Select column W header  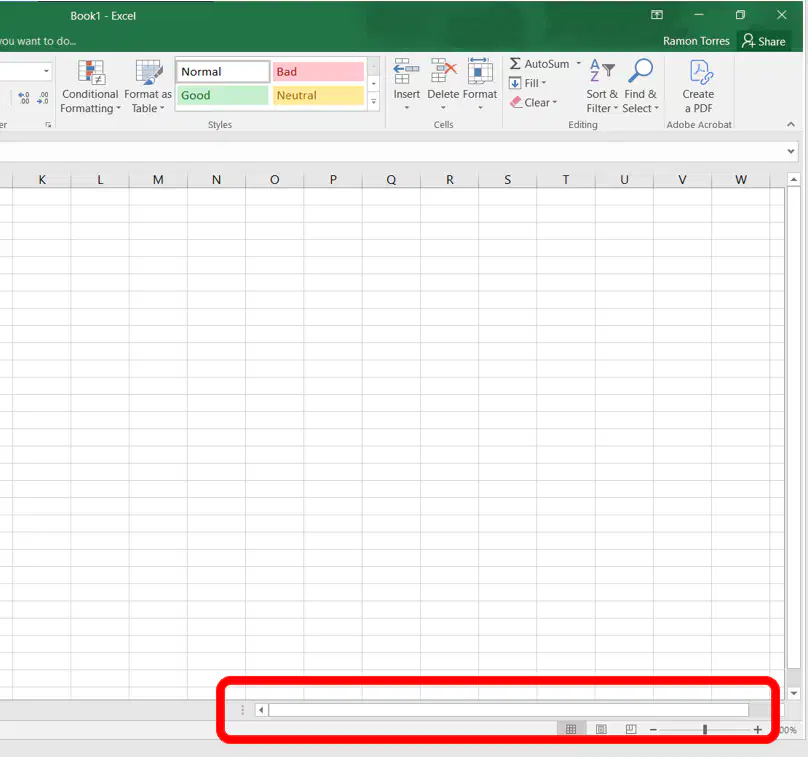(740, 179)
